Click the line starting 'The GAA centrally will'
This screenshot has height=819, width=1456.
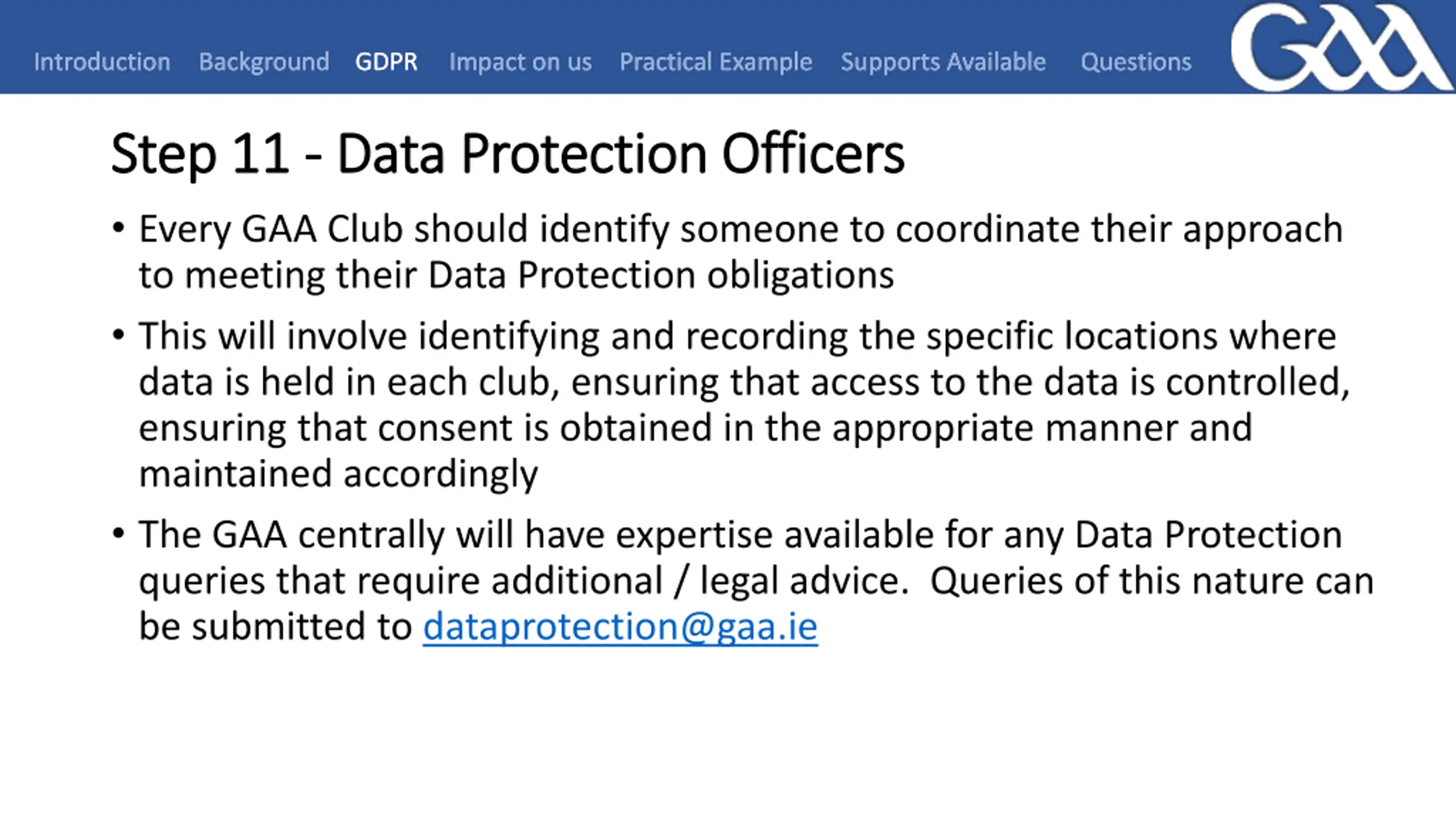[741, 535]
